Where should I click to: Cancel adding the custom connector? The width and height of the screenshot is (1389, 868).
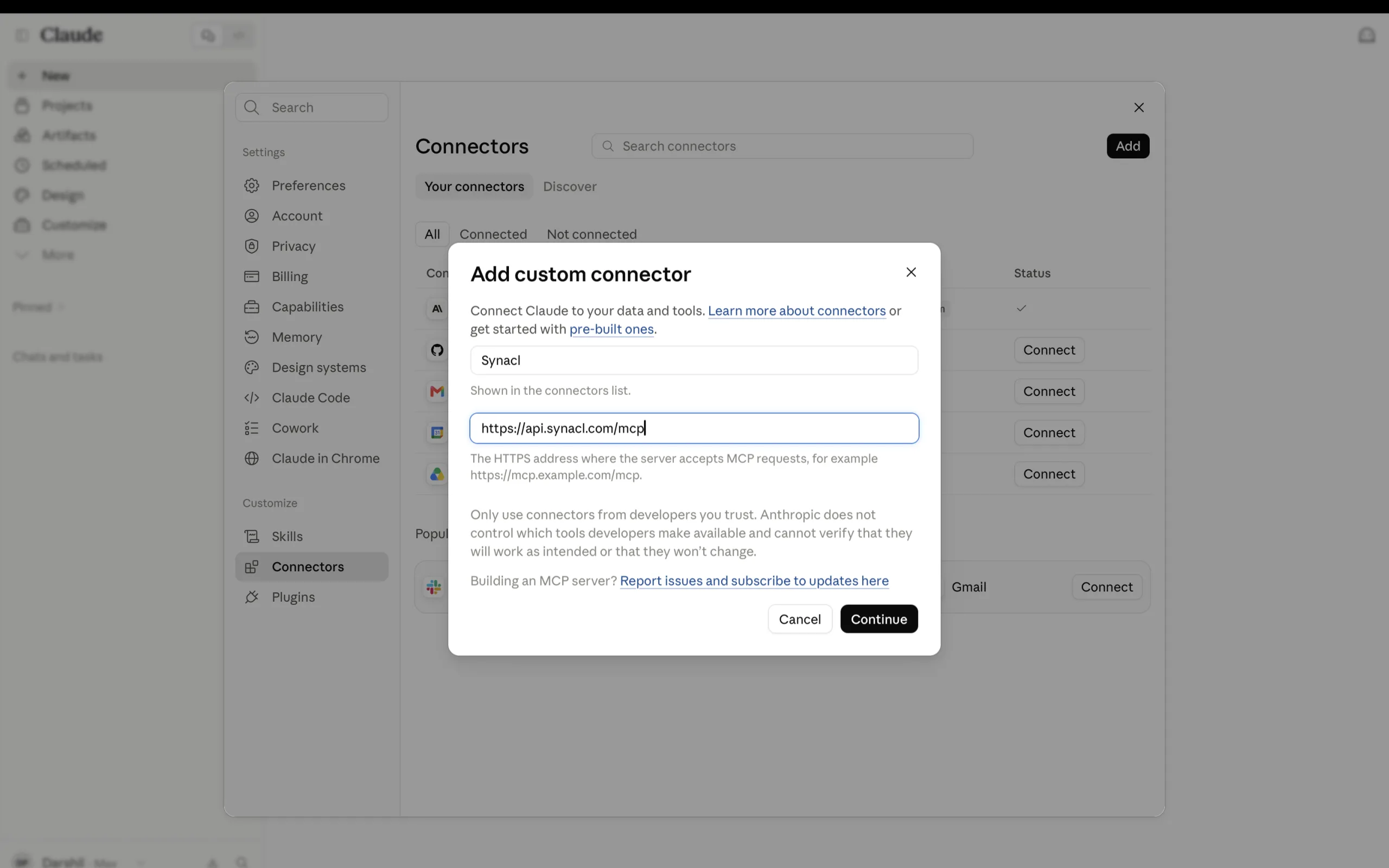800,619
